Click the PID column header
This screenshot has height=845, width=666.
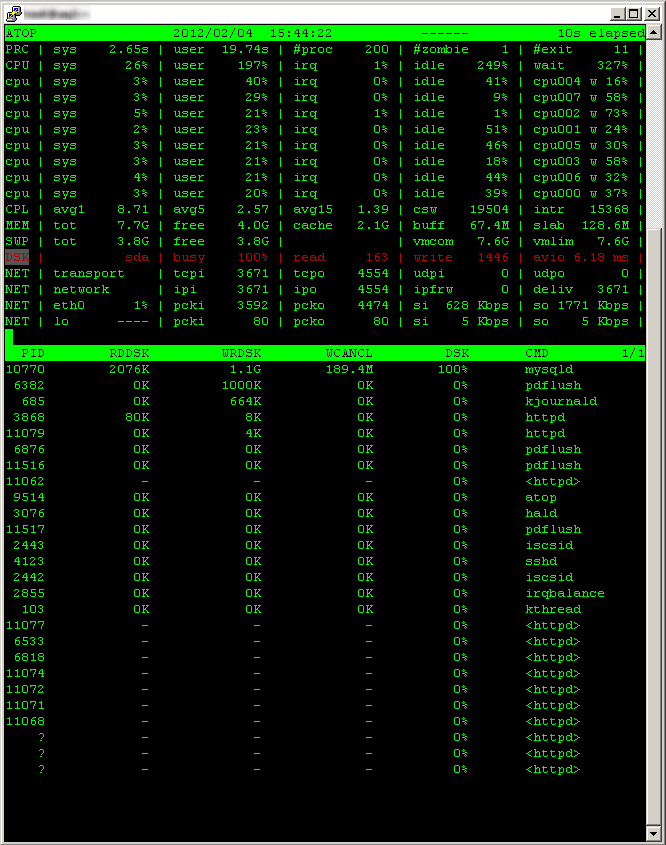(x=32, y=353)
